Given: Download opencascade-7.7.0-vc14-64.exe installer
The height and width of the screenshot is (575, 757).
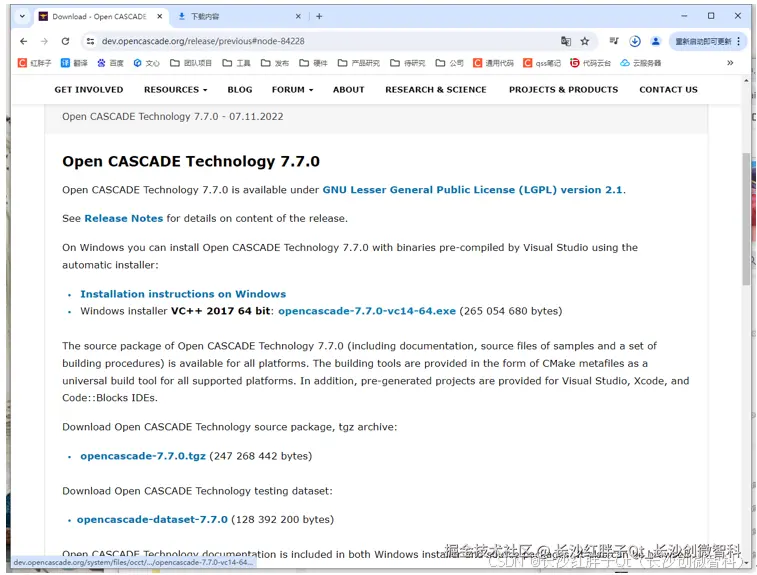Looking at the screenshot, I should 367,311.
